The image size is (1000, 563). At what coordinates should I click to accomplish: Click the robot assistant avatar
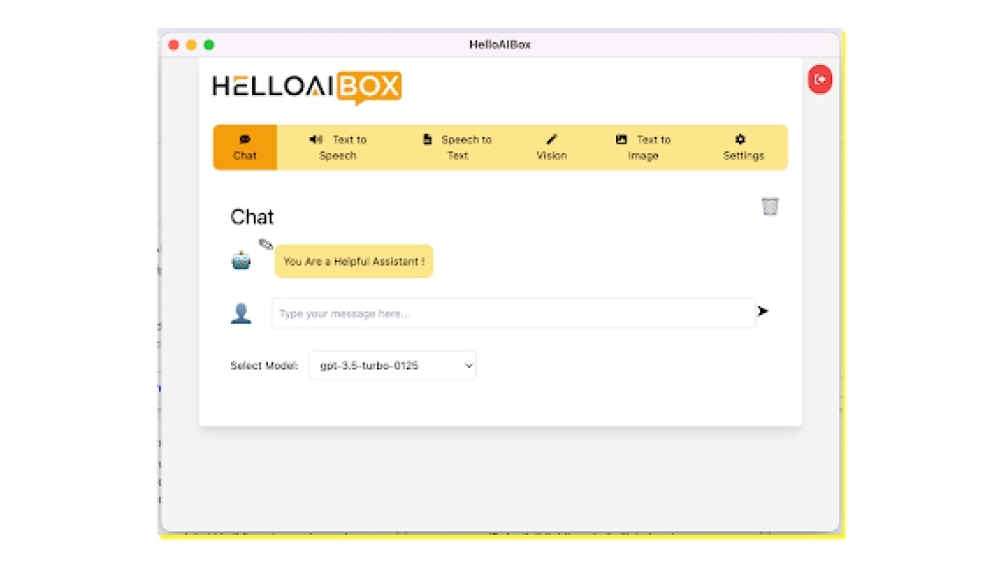tap(241, 260)
